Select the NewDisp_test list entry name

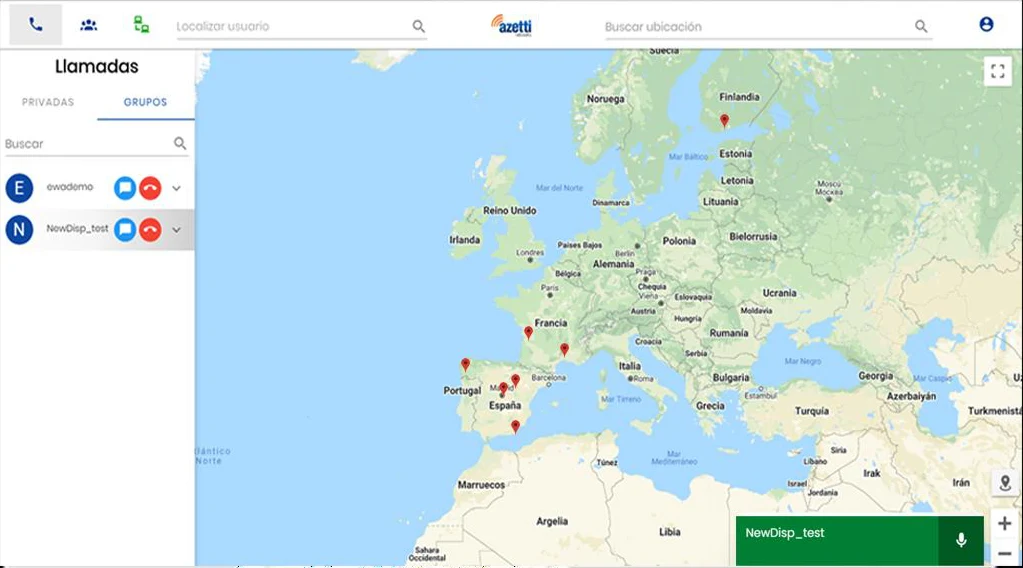tap(77, 229)
